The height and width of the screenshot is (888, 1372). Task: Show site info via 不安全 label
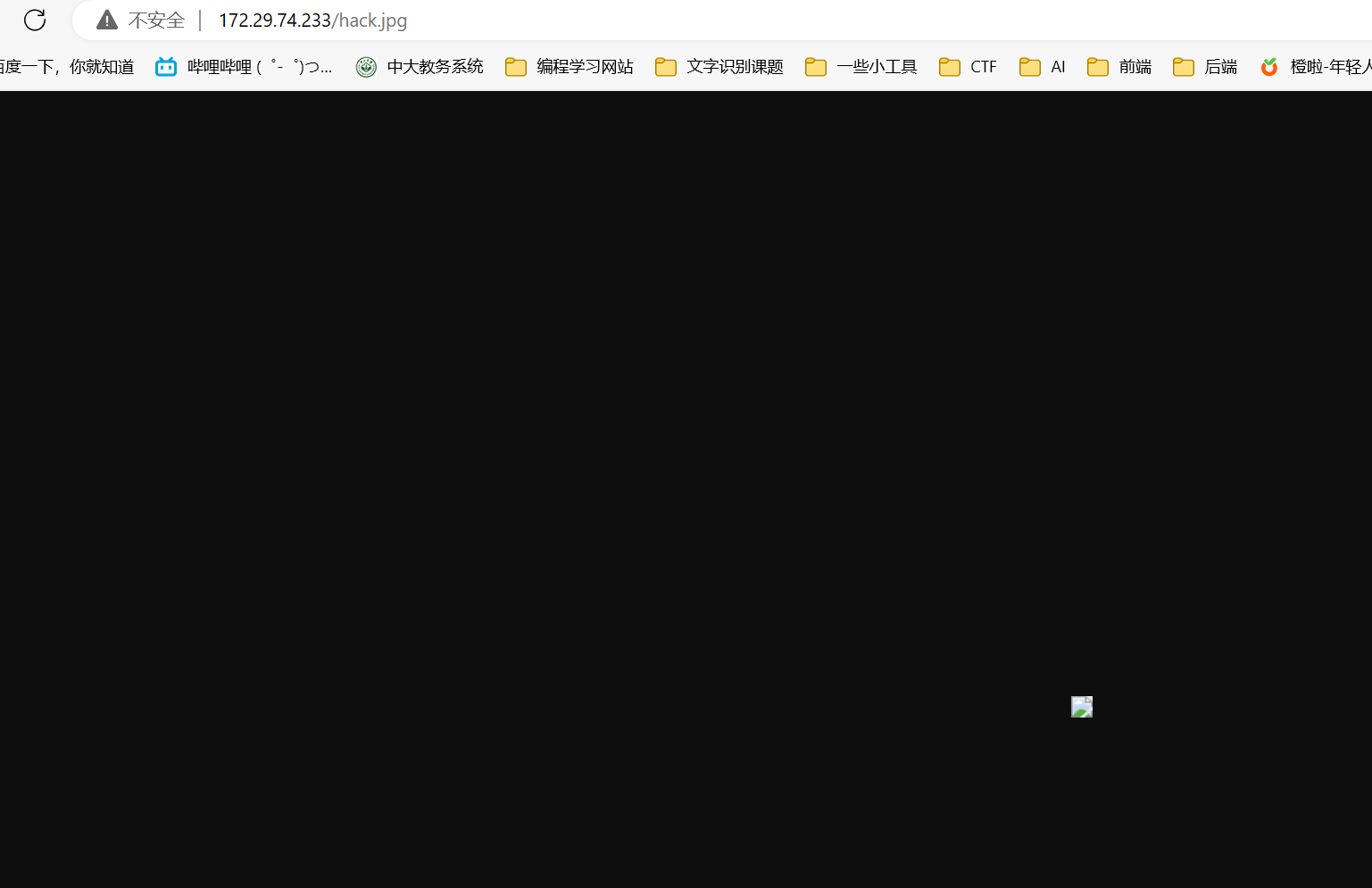click(x=156, y=20)
